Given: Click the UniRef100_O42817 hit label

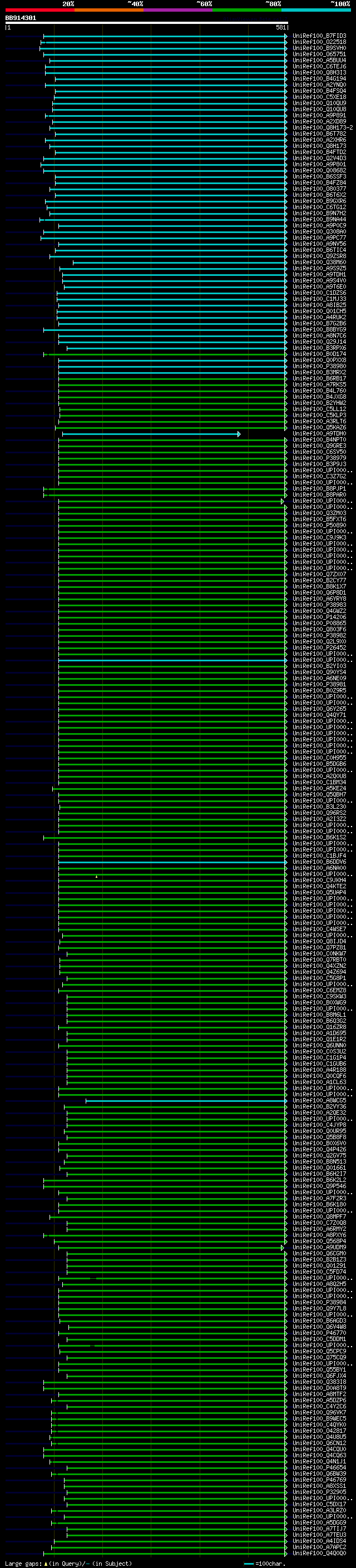Looking at the screenshot, I should (319, 1431).
